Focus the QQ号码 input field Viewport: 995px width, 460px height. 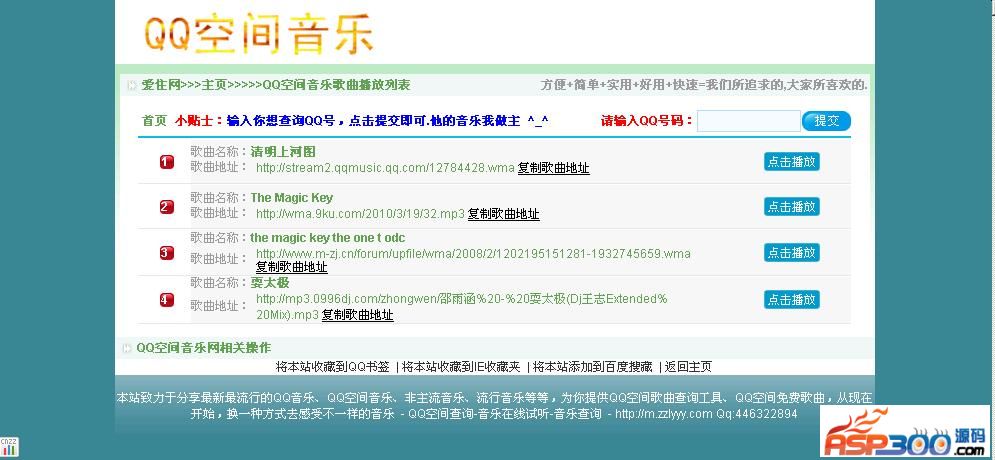[x=749, y=121]
